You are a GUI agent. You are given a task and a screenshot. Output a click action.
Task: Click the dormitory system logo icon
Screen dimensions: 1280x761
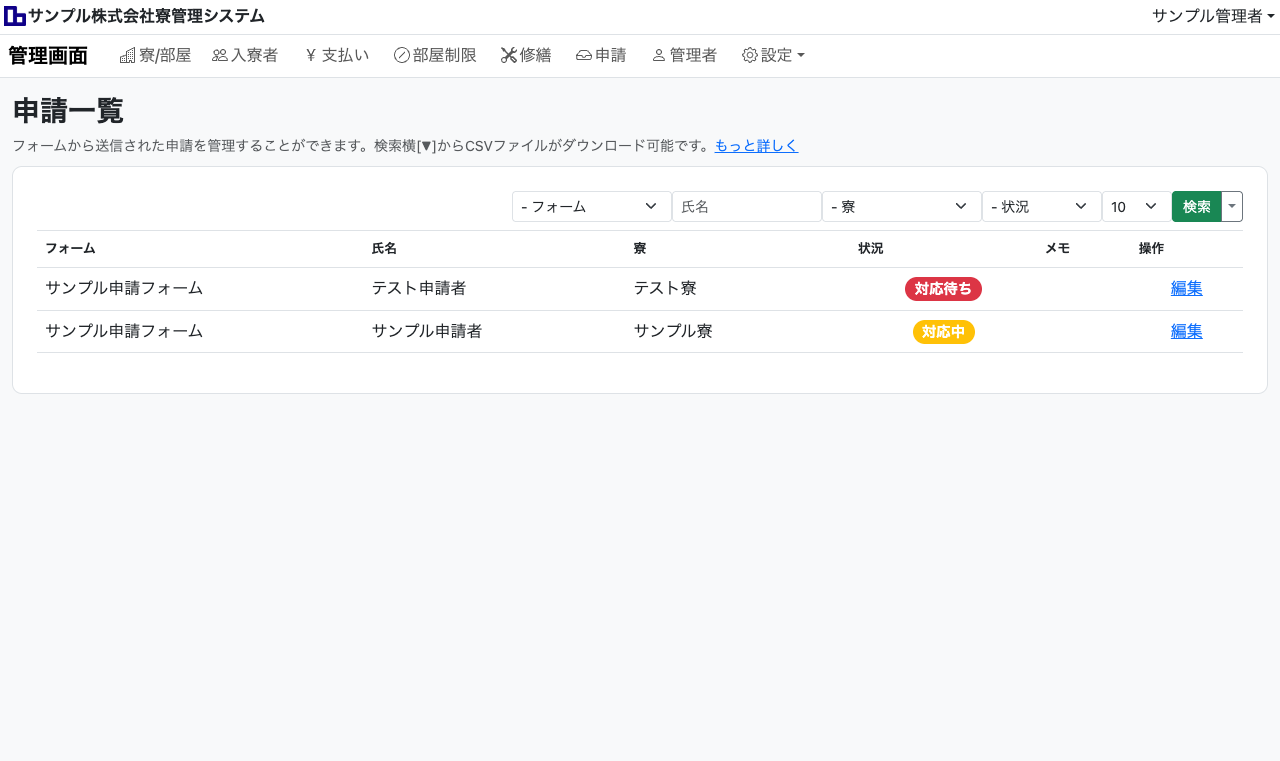(x=15, y=16)
